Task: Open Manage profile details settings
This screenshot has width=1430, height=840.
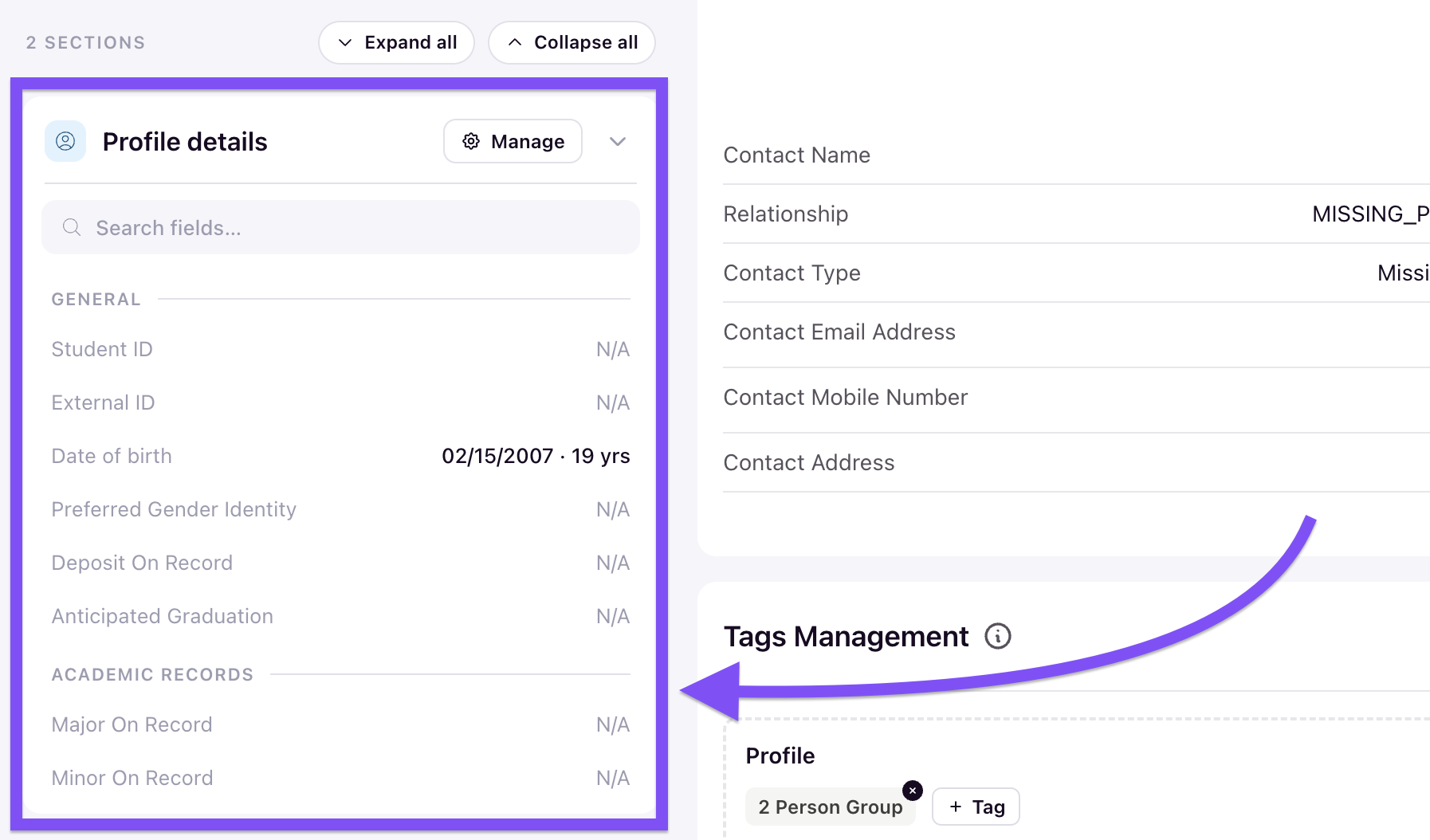Action: click(x=513, y=141)
